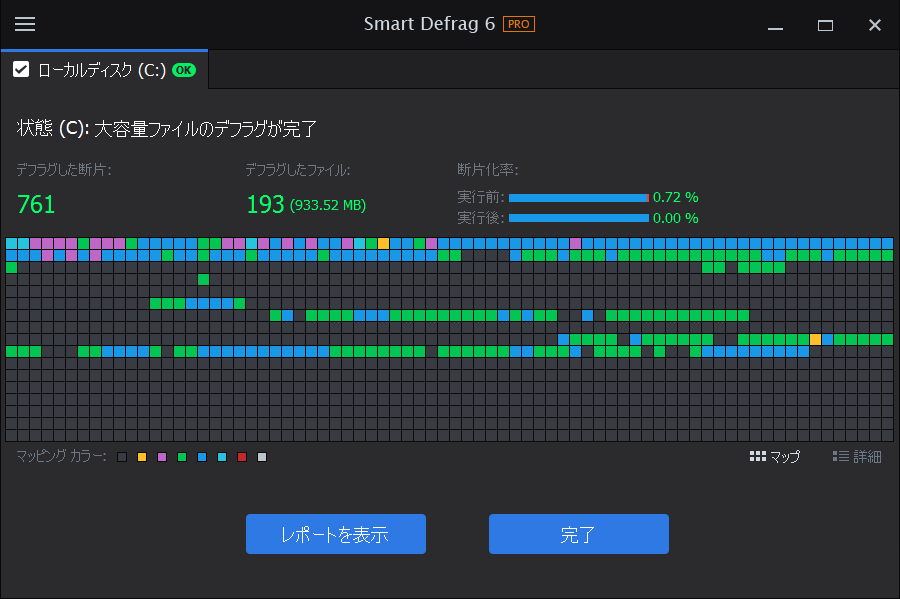Click the red mapping color swatch

click(x=242, y=457)
